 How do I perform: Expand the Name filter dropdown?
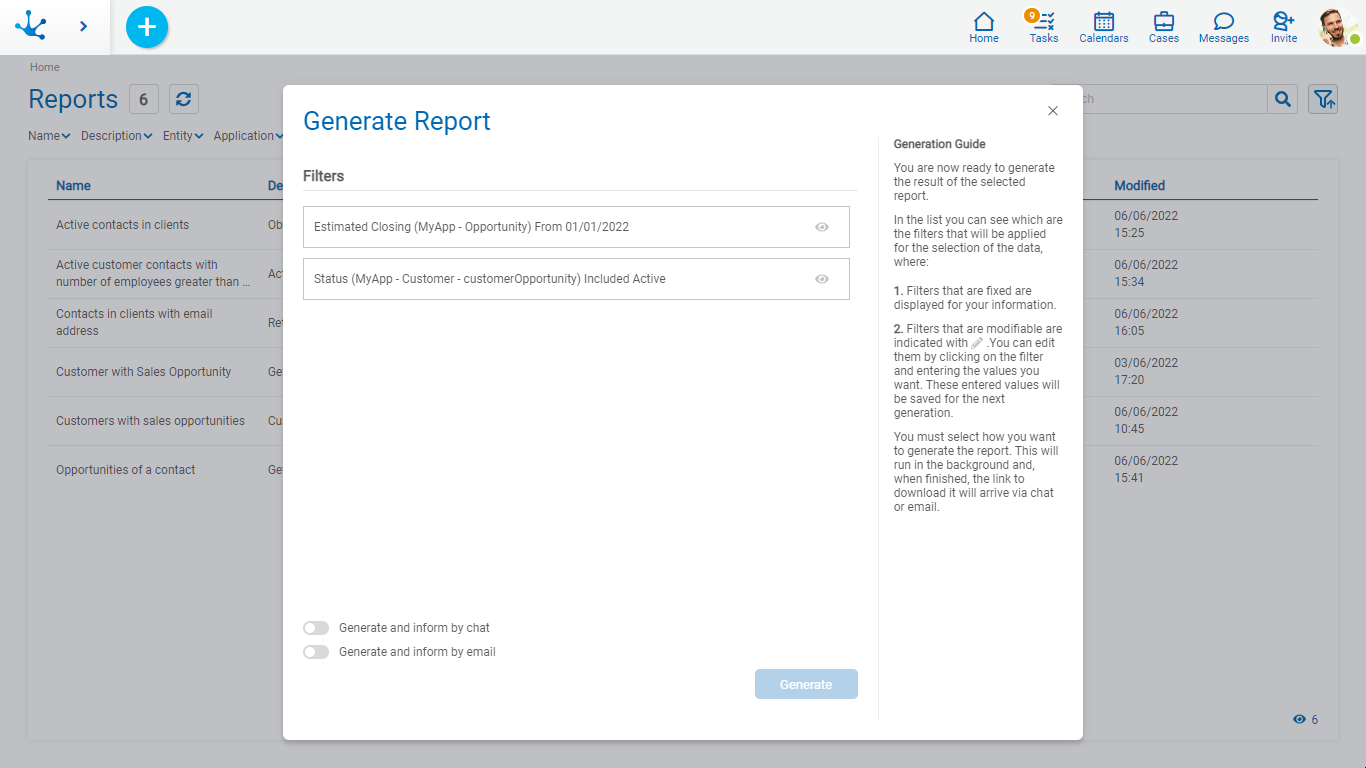coord(49,136)
